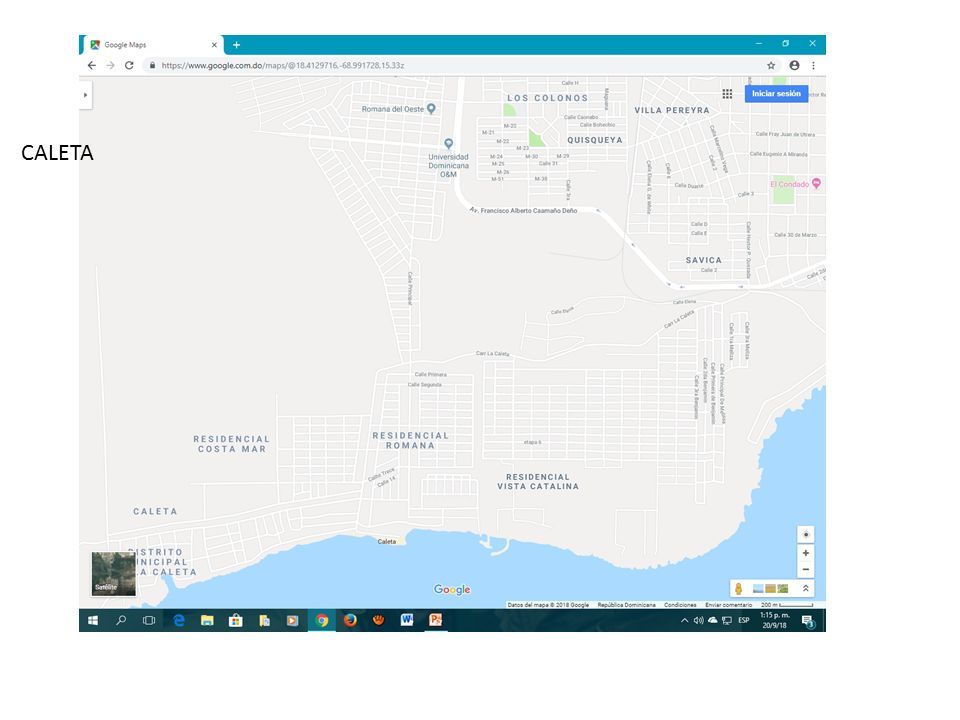Click the RESIDENCIAL ROMANA label
This screenshot has height=720, width=960.
click(410, 440)
